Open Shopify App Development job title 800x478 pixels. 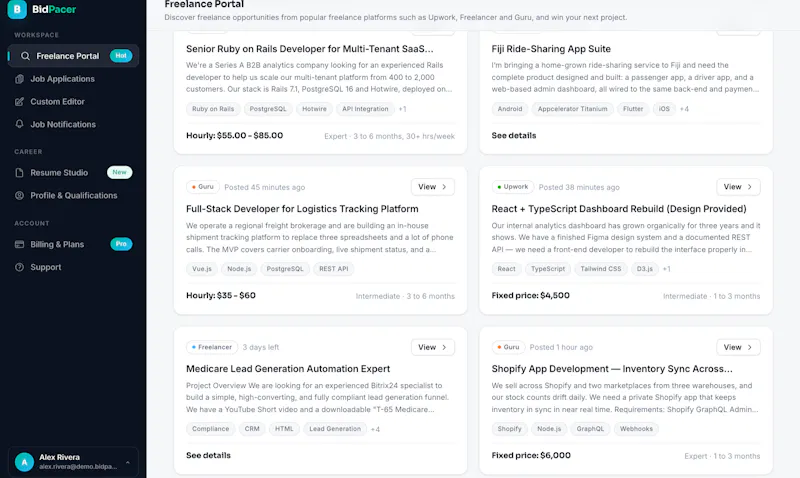coord(612,369)
